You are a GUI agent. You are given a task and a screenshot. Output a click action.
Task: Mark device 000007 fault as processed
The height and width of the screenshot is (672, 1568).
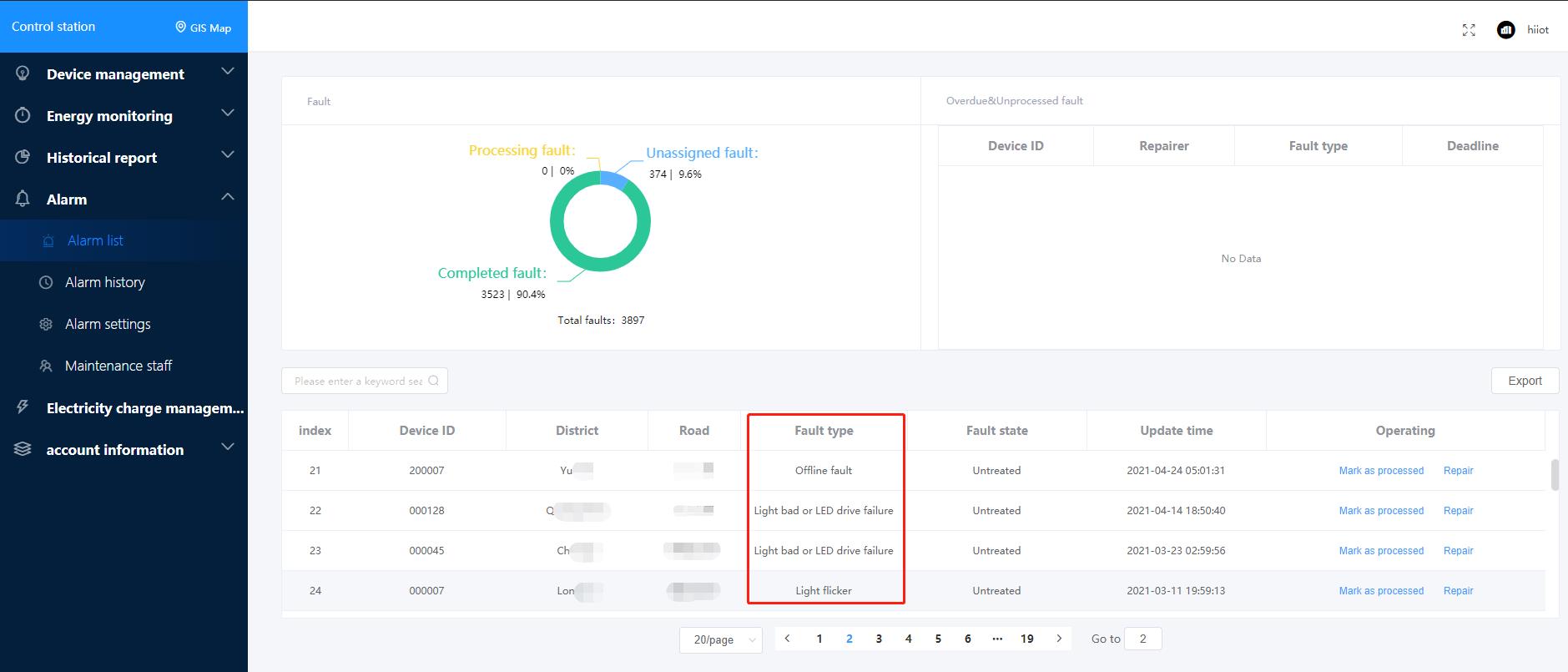(x=1381, y=591)
